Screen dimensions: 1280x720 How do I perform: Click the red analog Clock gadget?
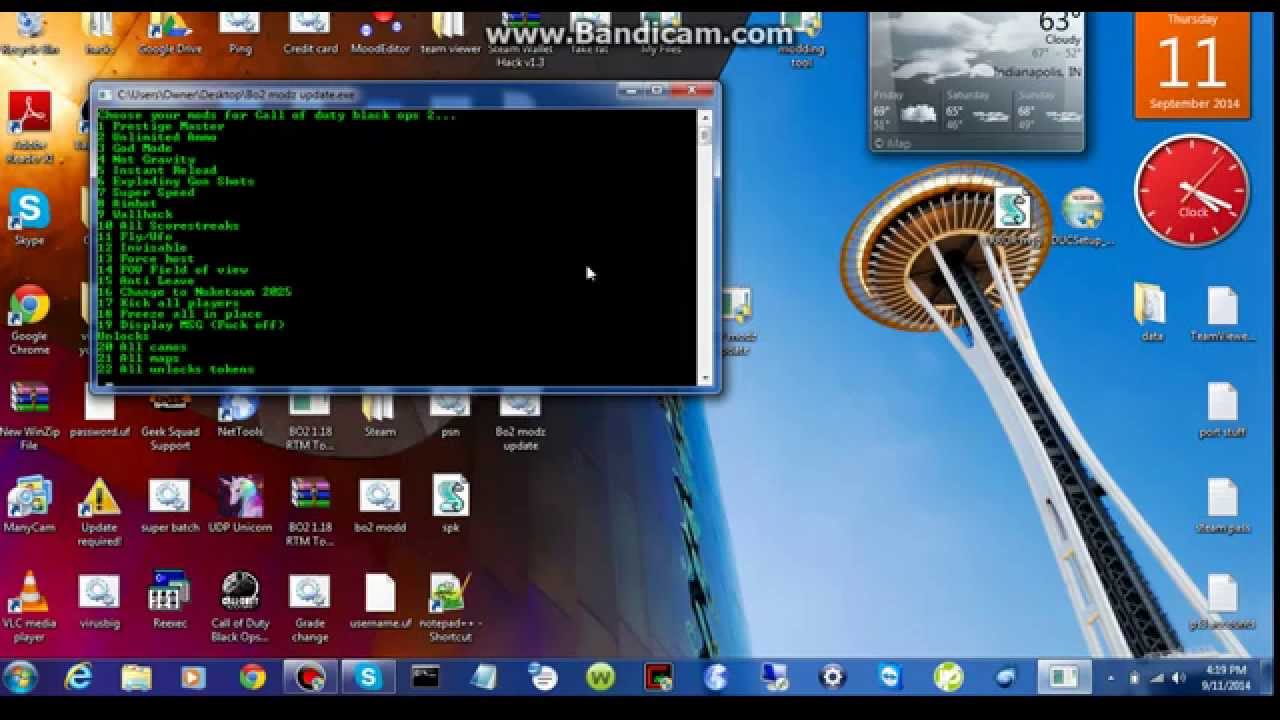[x=1192, y=190]
